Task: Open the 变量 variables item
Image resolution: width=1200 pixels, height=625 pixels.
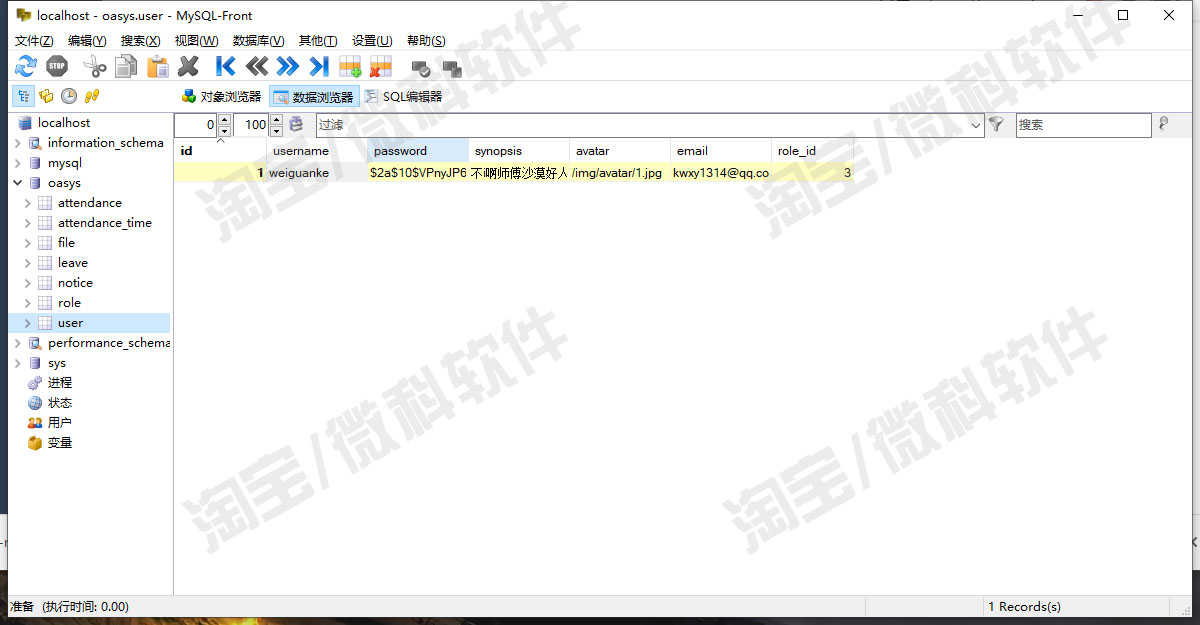Action: tap(59, 443)
